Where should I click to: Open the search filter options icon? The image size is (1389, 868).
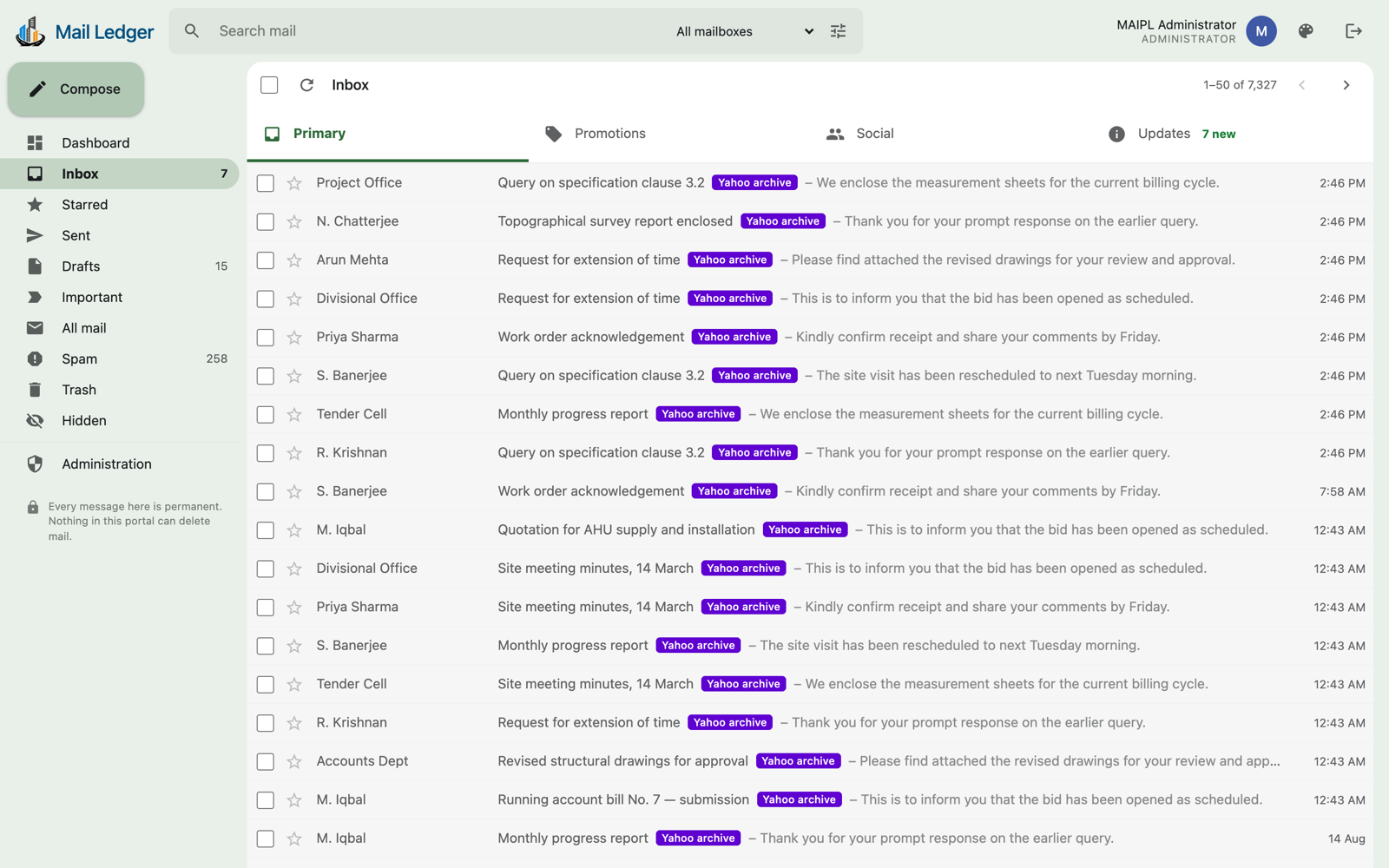(838, 31)
